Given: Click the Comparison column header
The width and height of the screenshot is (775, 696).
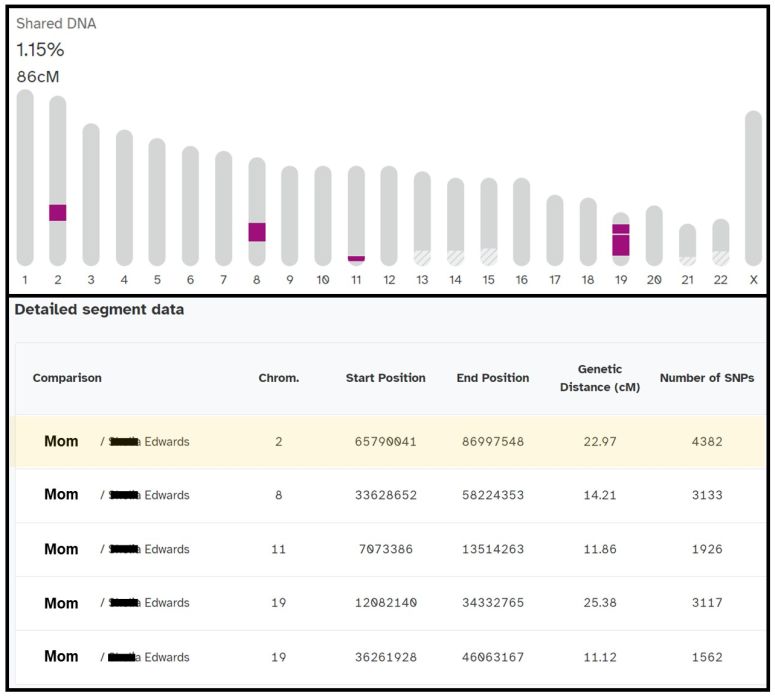Looking at the screenshot, I should tap(67, 378).
